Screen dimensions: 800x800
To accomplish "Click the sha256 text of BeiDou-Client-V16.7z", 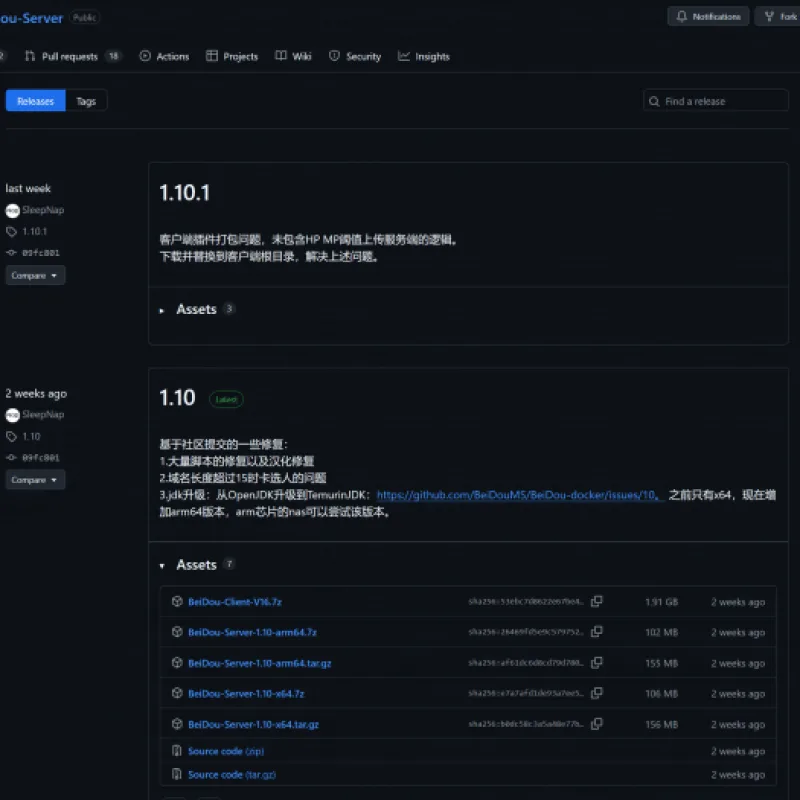I will pyautogui.click(x=526, y=602).
